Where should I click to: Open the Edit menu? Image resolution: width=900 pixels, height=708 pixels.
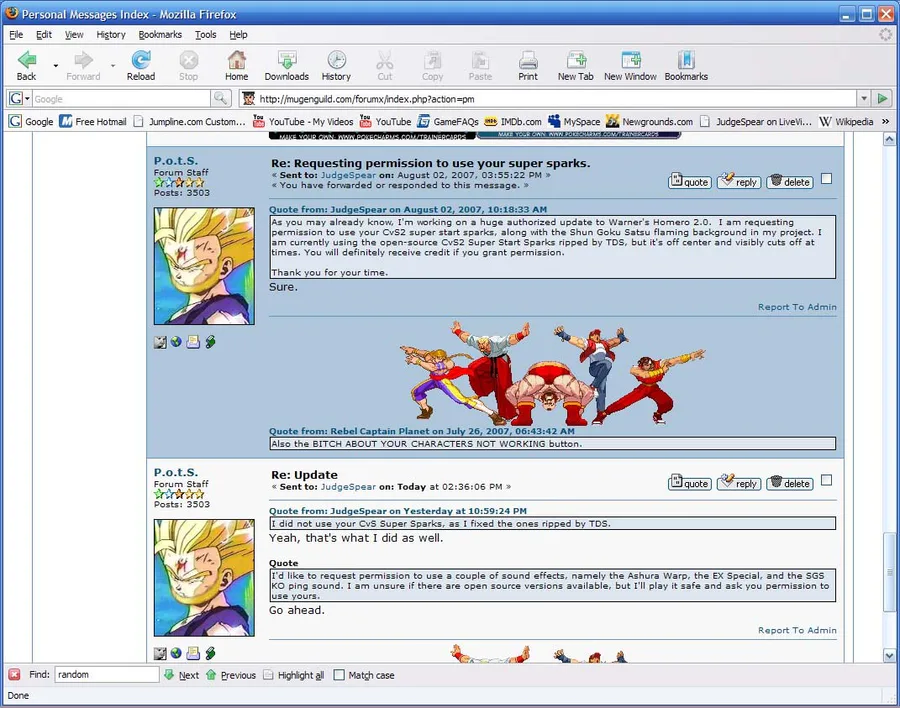point(44,34)
